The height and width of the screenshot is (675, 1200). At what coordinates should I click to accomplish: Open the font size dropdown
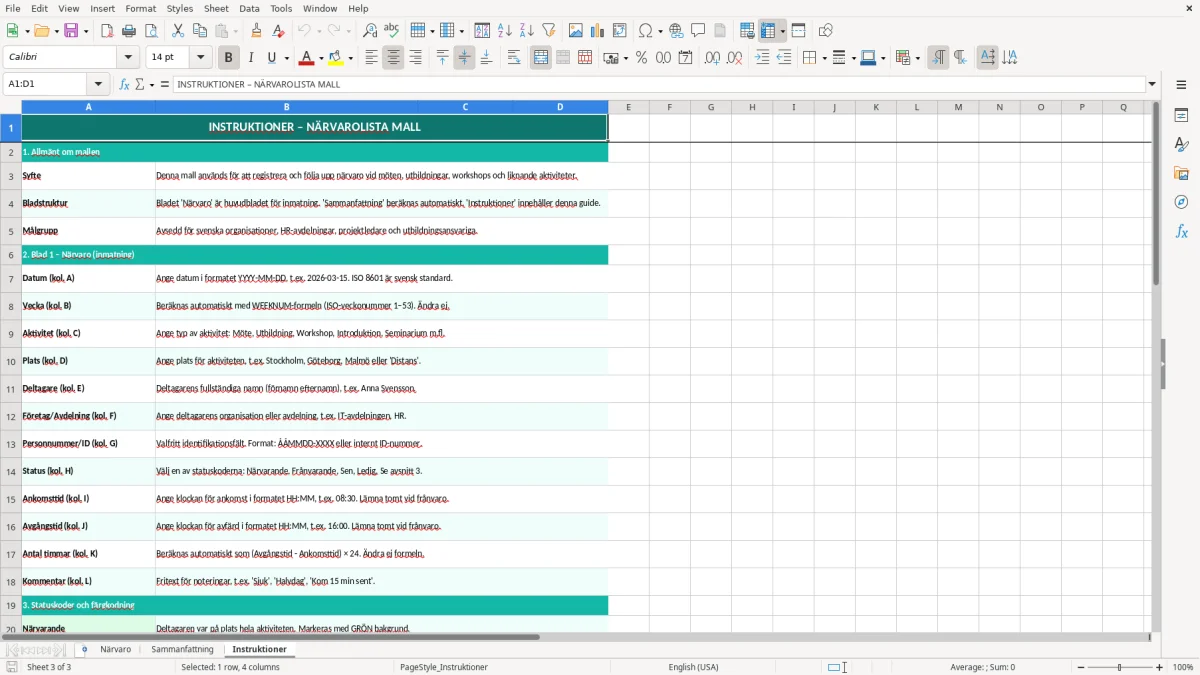coord(200,58)
